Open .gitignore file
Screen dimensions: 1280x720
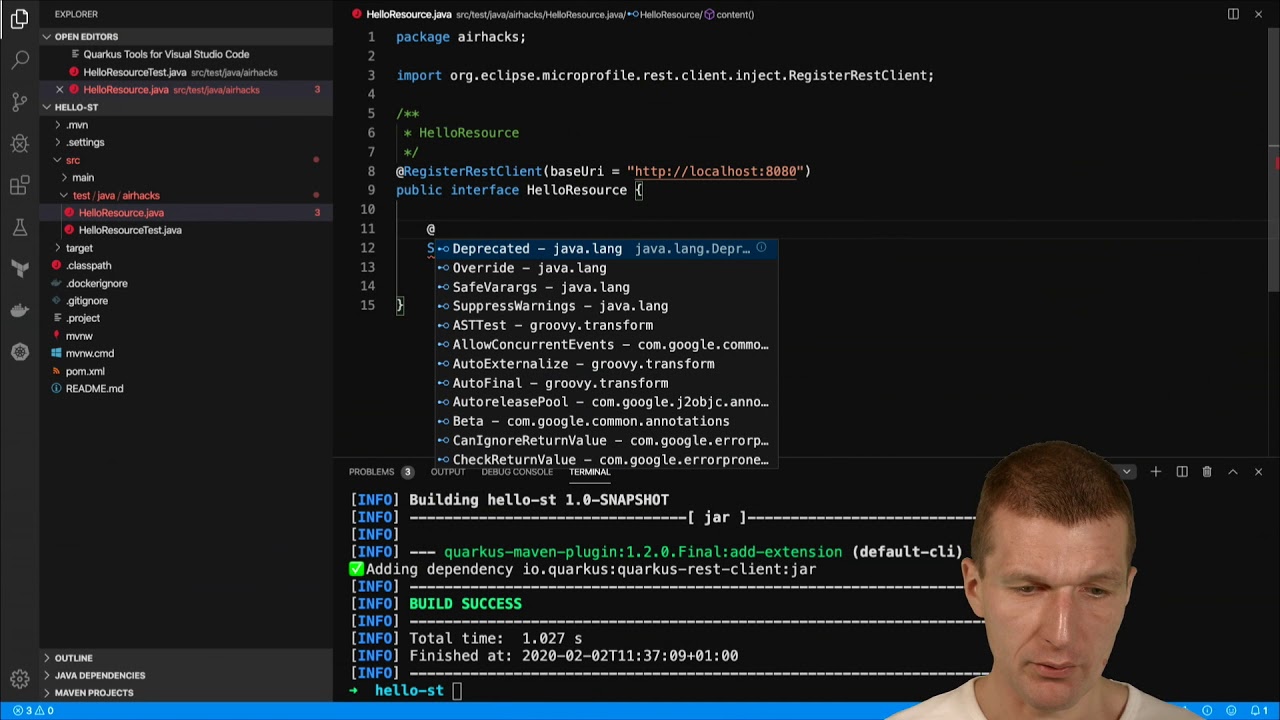pyautogui.click(x=87, y=301)
